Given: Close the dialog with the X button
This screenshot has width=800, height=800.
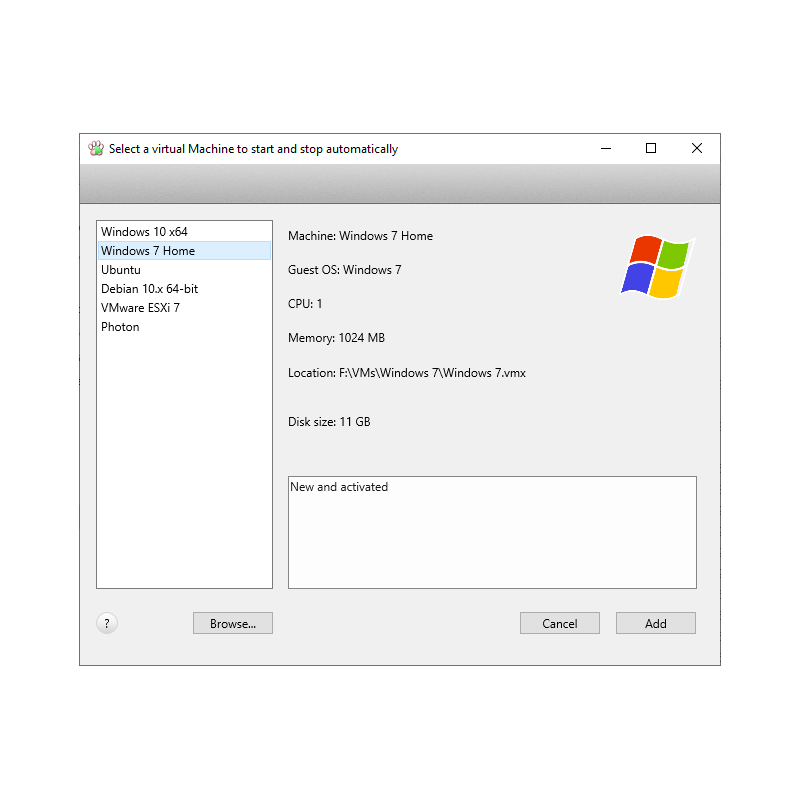Looking at the screenshot, I should coord(697,149).
